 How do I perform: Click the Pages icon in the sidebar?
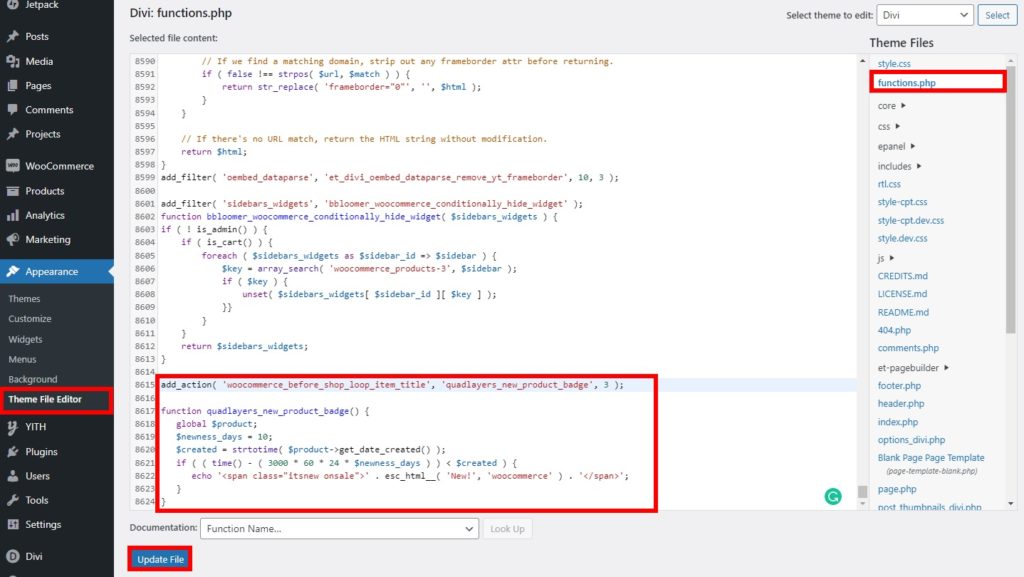(x=12, y=86)
